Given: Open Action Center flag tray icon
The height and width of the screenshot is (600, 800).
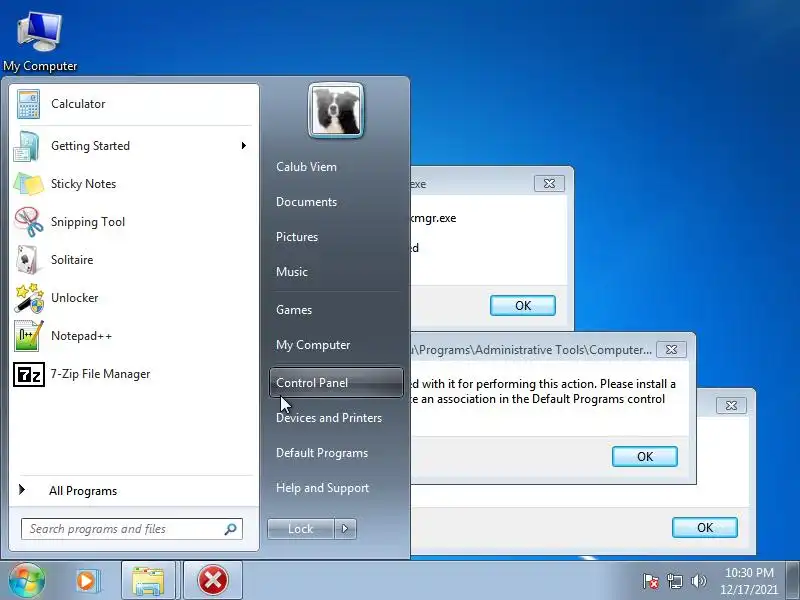Looking at the screenshot, I should click(x=651, y=581).
